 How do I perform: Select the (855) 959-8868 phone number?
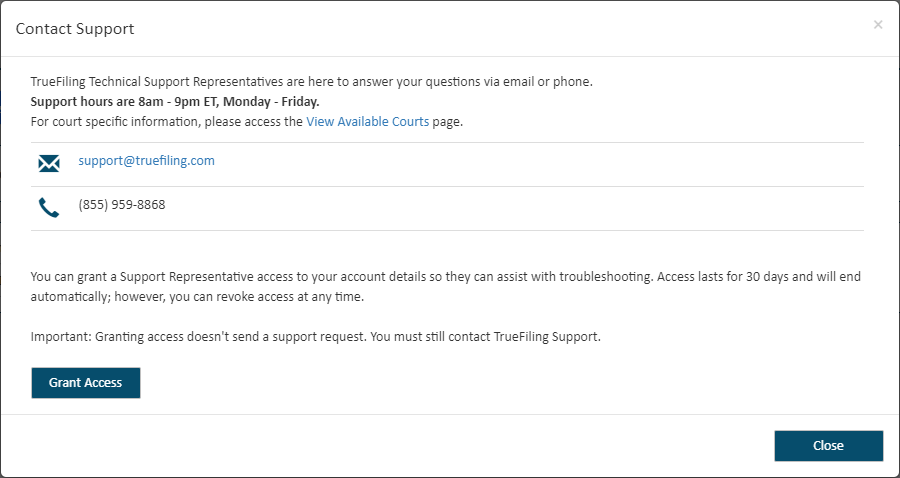(122, 205)
